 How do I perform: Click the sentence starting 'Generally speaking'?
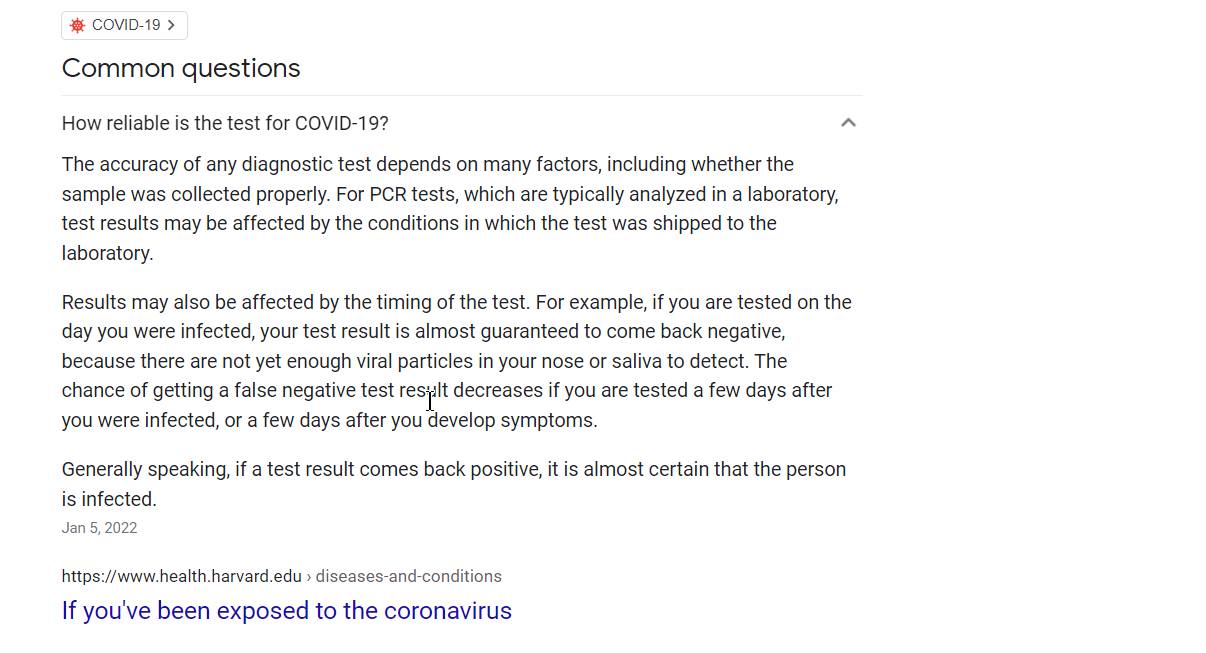(454, 484)
